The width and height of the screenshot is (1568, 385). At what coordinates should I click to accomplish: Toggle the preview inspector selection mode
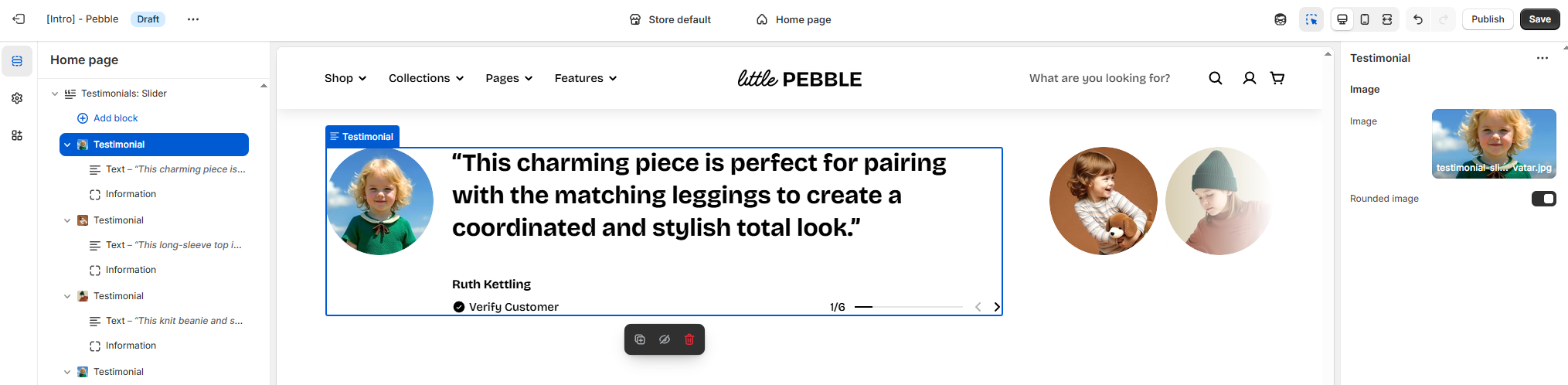[1311, 19]
